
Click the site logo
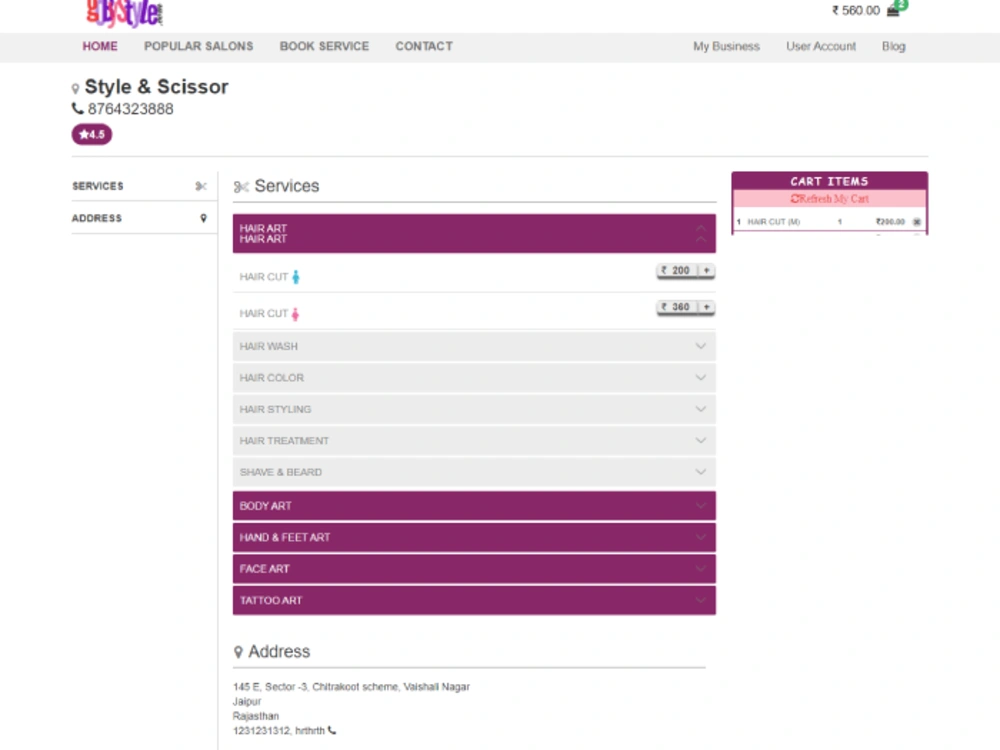[124, 13]
